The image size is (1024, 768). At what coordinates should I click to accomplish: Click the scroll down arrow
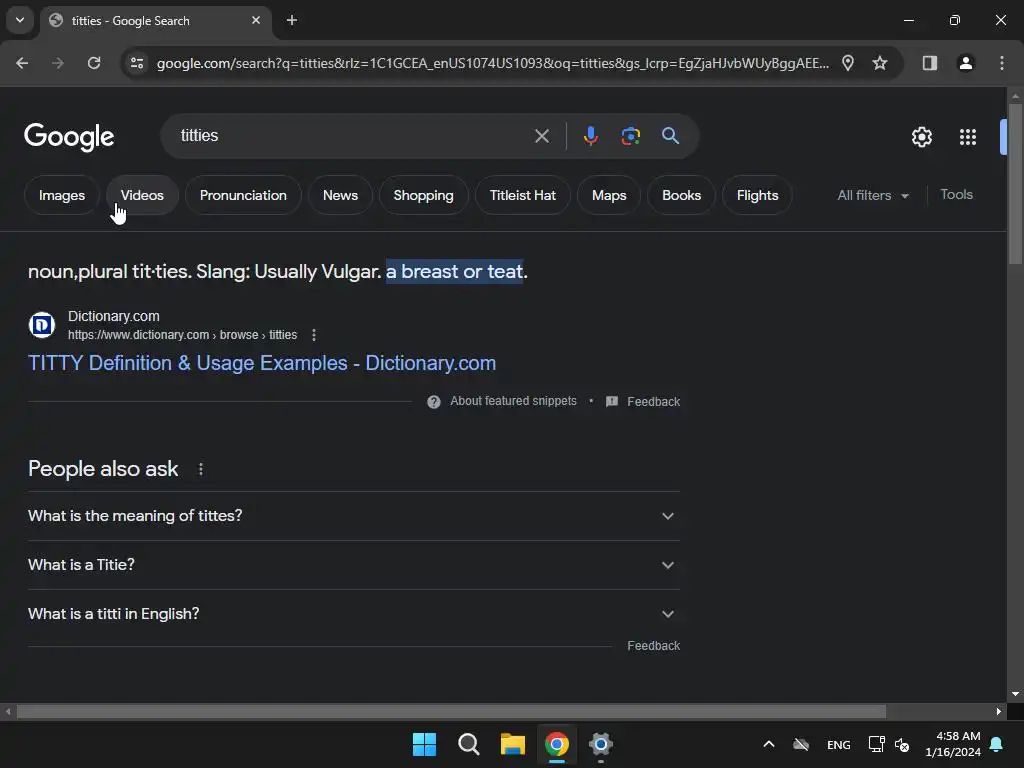click(1015, 694)
